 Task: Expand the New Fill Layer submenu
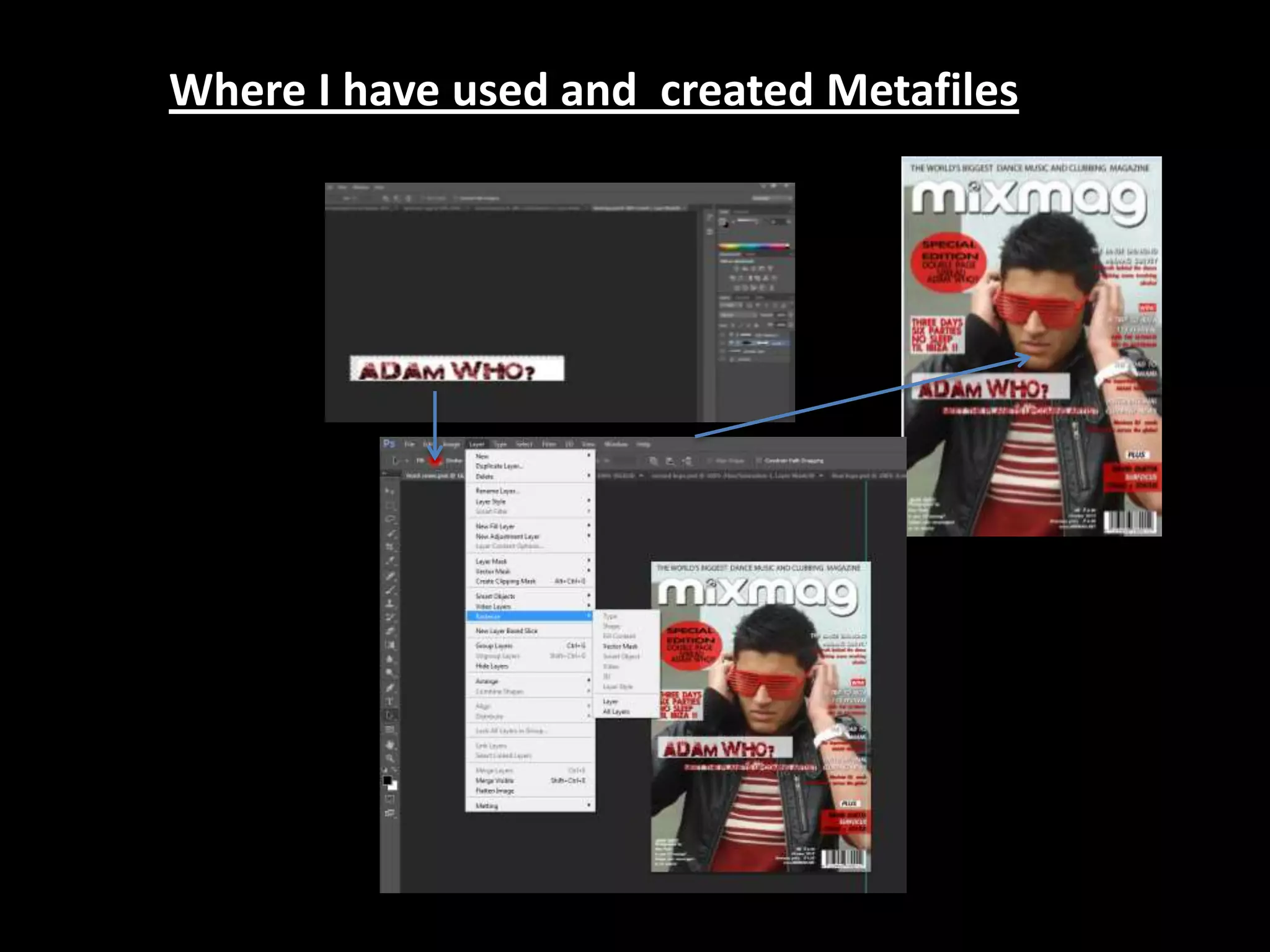point(530,526)
